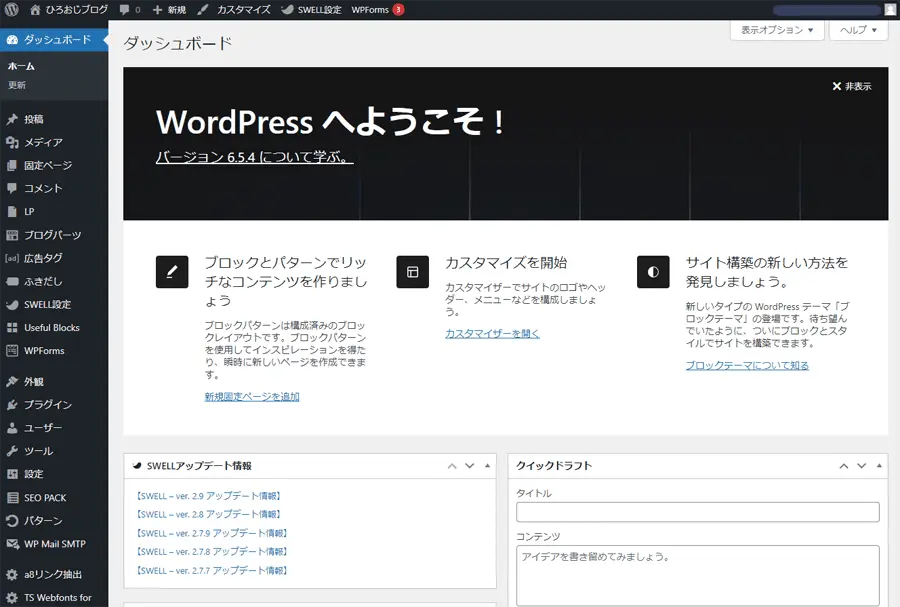The height and width of the screenshot is (607, 900).
Task: Open the 設定 sidebar menu
Action: tap(34, 474)
